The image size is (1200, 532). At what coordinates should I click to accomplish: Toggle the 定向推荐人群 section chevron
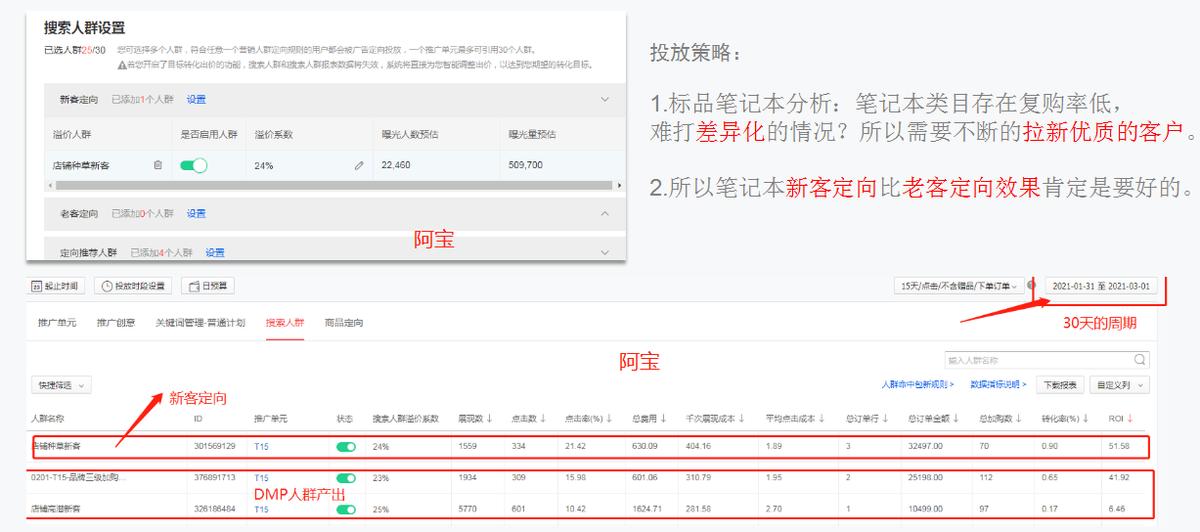pyautogui.click(x=604, y=252)
